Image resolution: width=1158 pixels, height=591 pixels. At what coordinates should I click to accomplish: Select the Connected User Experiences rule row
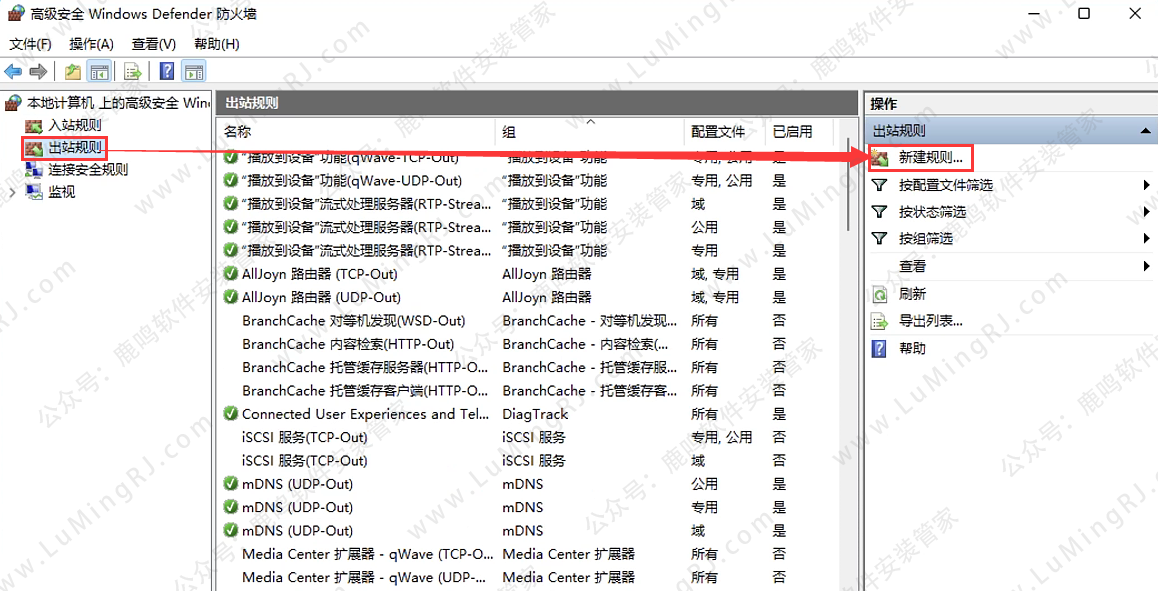pyautogui.click(x=362, y=414)
